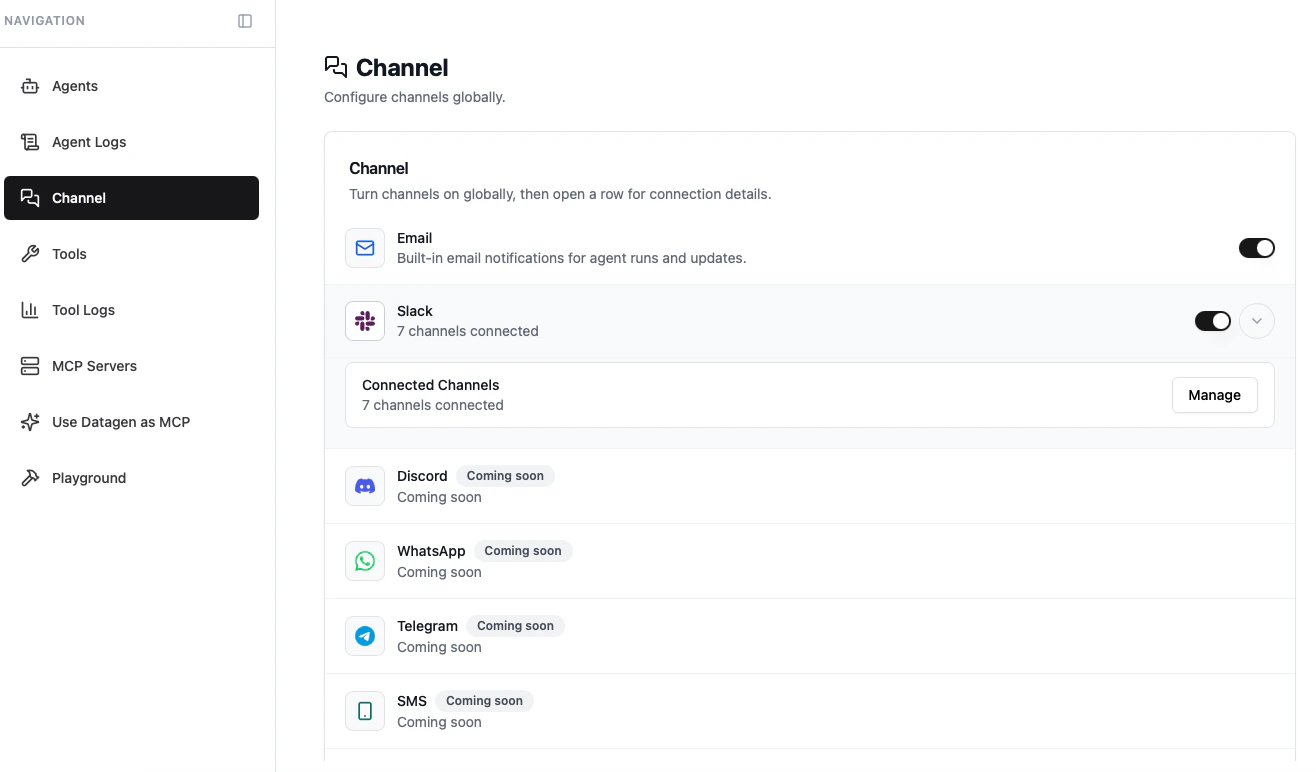Click the Slack row title
This screenshot has height=772, width=1316.
pyautogui.click(x=415, y=311)
